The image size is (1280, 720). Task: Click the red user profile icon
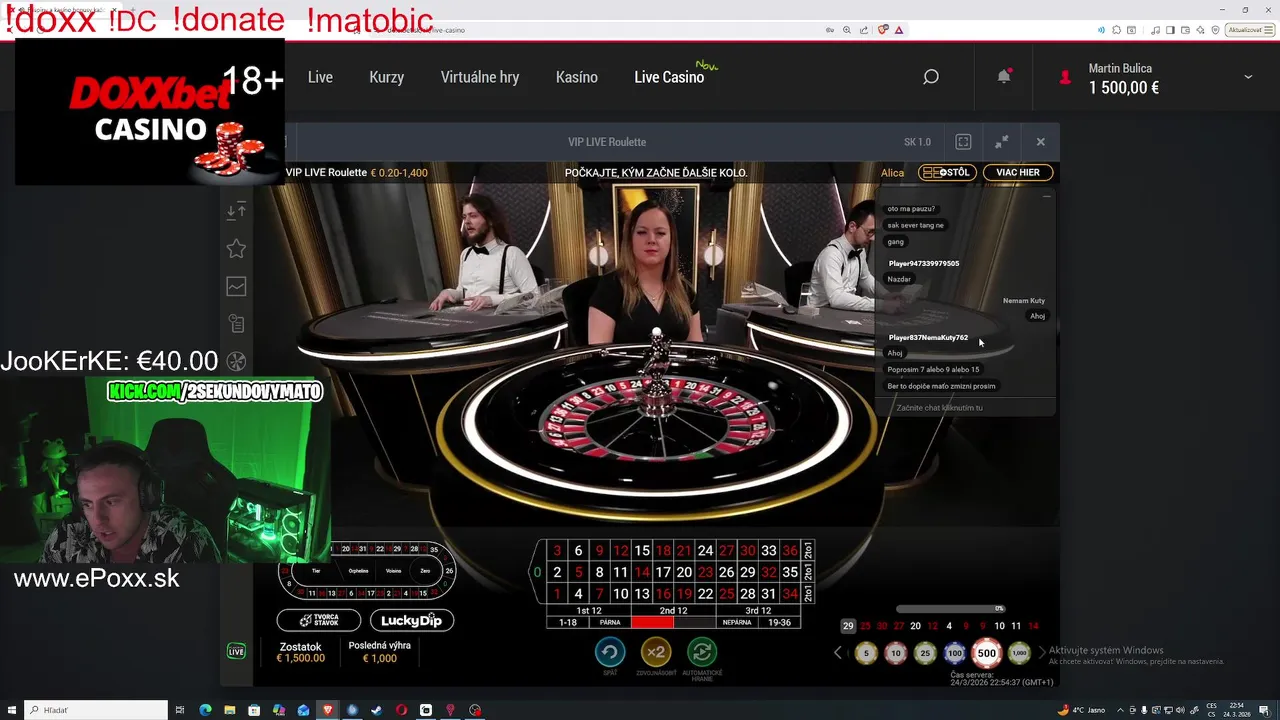coord(1065,77)
